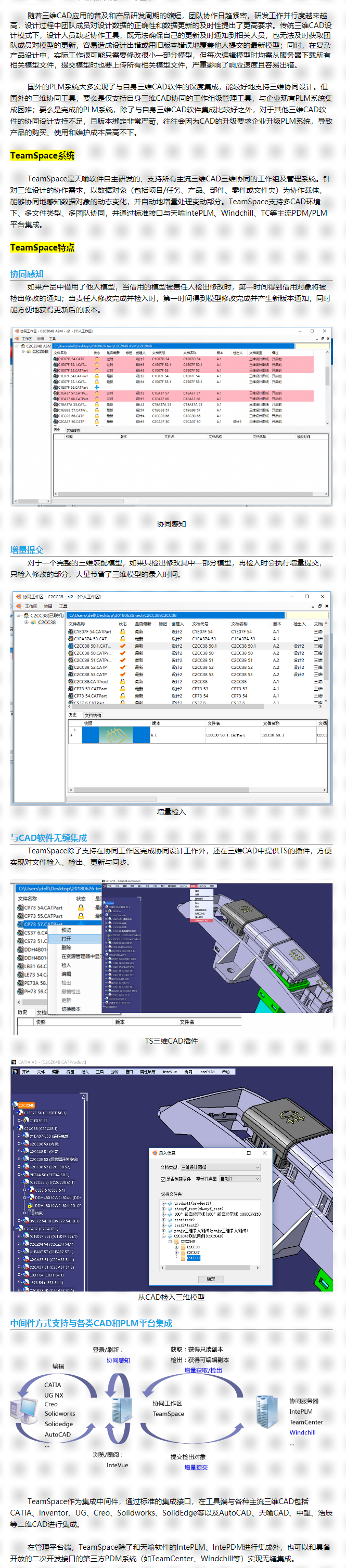Image resolution: width=346 pixels, height=1568 pixels.
Task: Open the 协同 menu in the second workspace window
Action: click(48, 607)
